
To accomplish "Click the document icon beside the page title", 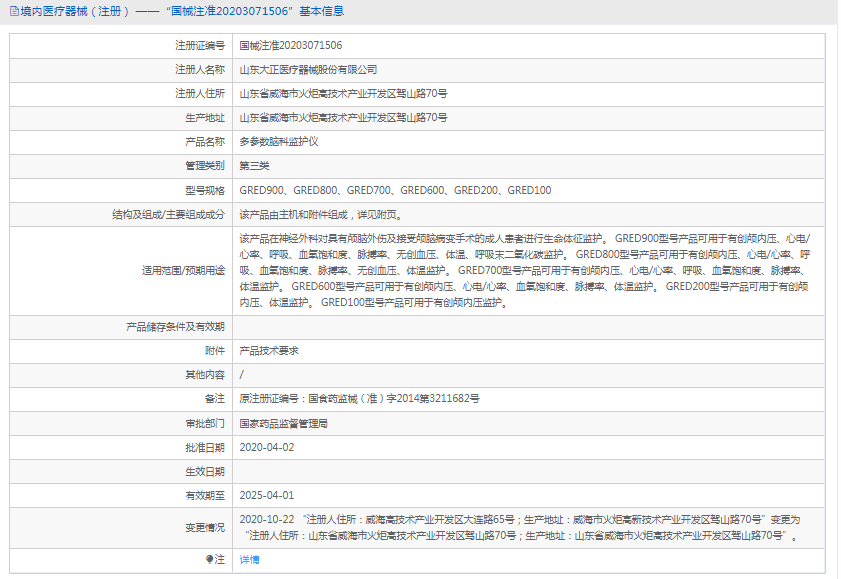I will click(x=14, y=11).
